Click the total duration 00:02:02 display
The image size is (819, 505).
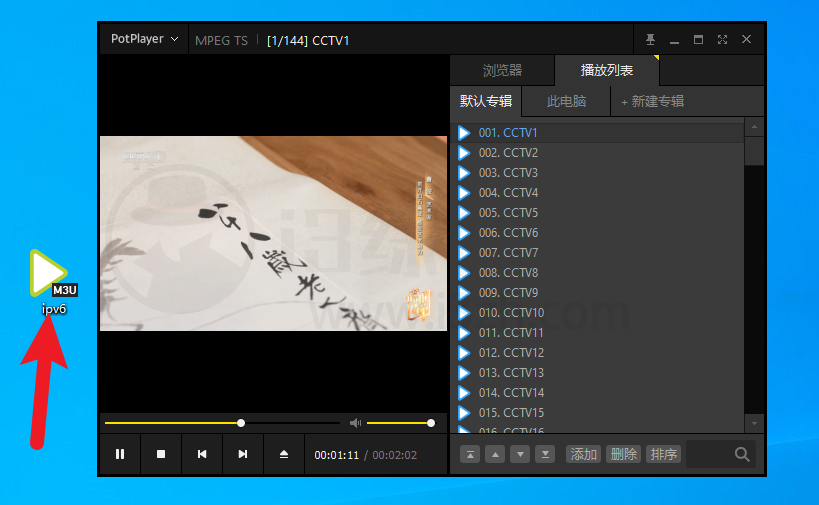click(394, 455)
